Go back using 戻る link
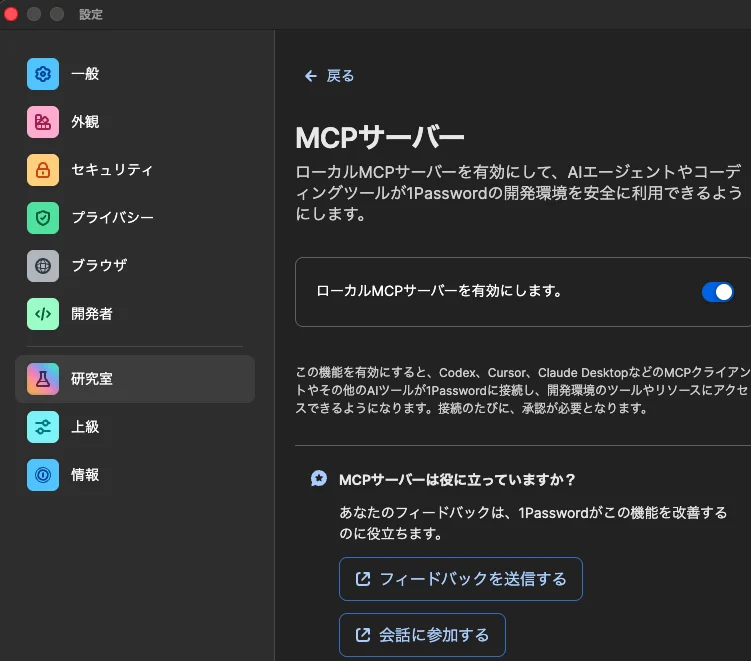Image resolution: width=751 pixels, height=661 pixels. tap(330, 76)
